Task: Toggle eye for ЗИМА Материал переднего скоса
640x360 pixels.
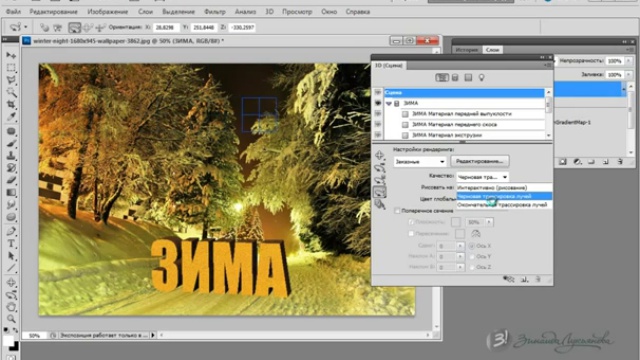Action: pyautogui.click(x=378, y=124)
